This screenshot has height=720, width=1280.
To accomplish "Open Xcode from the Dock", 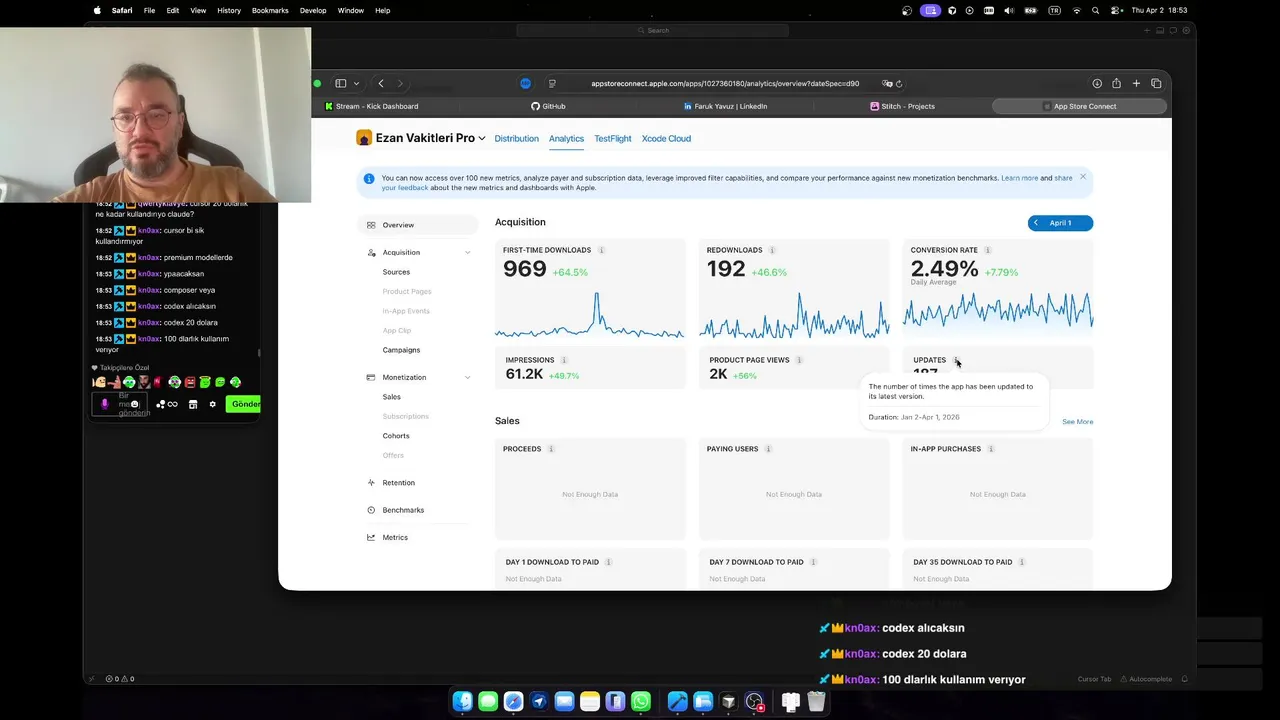I will [x=677, y=702].
